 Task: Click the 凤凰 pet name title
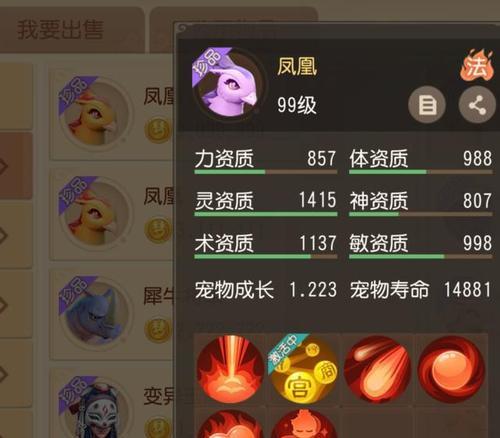click(297, 66)
